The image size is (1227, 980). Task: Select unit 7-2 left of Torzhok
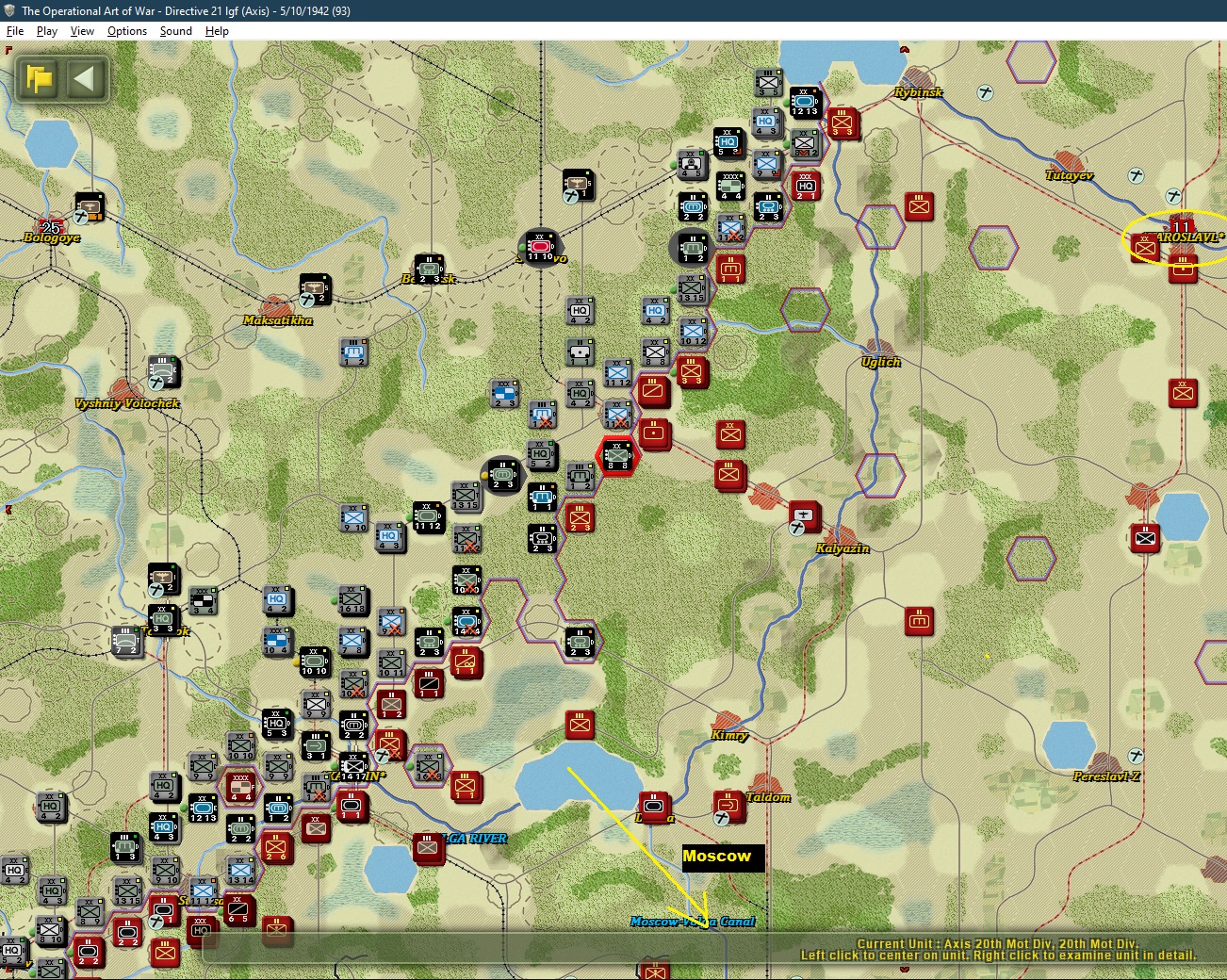tap(125, 642)
